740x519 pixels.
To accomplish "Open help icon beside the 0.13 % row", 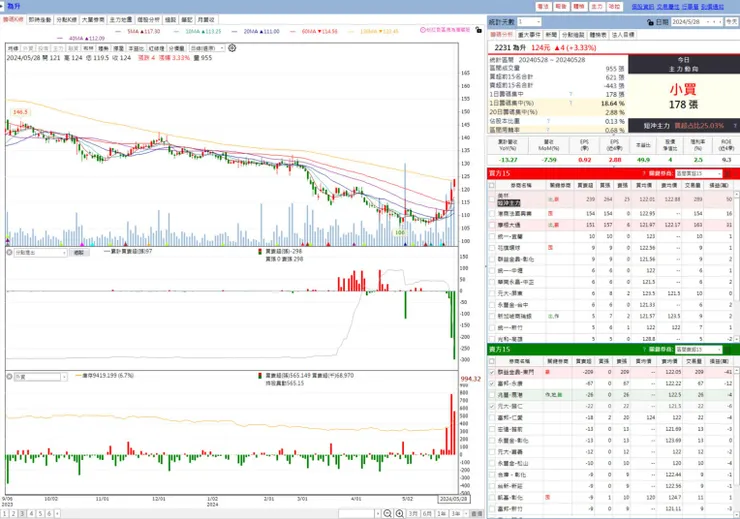I will tap(548, 121).
